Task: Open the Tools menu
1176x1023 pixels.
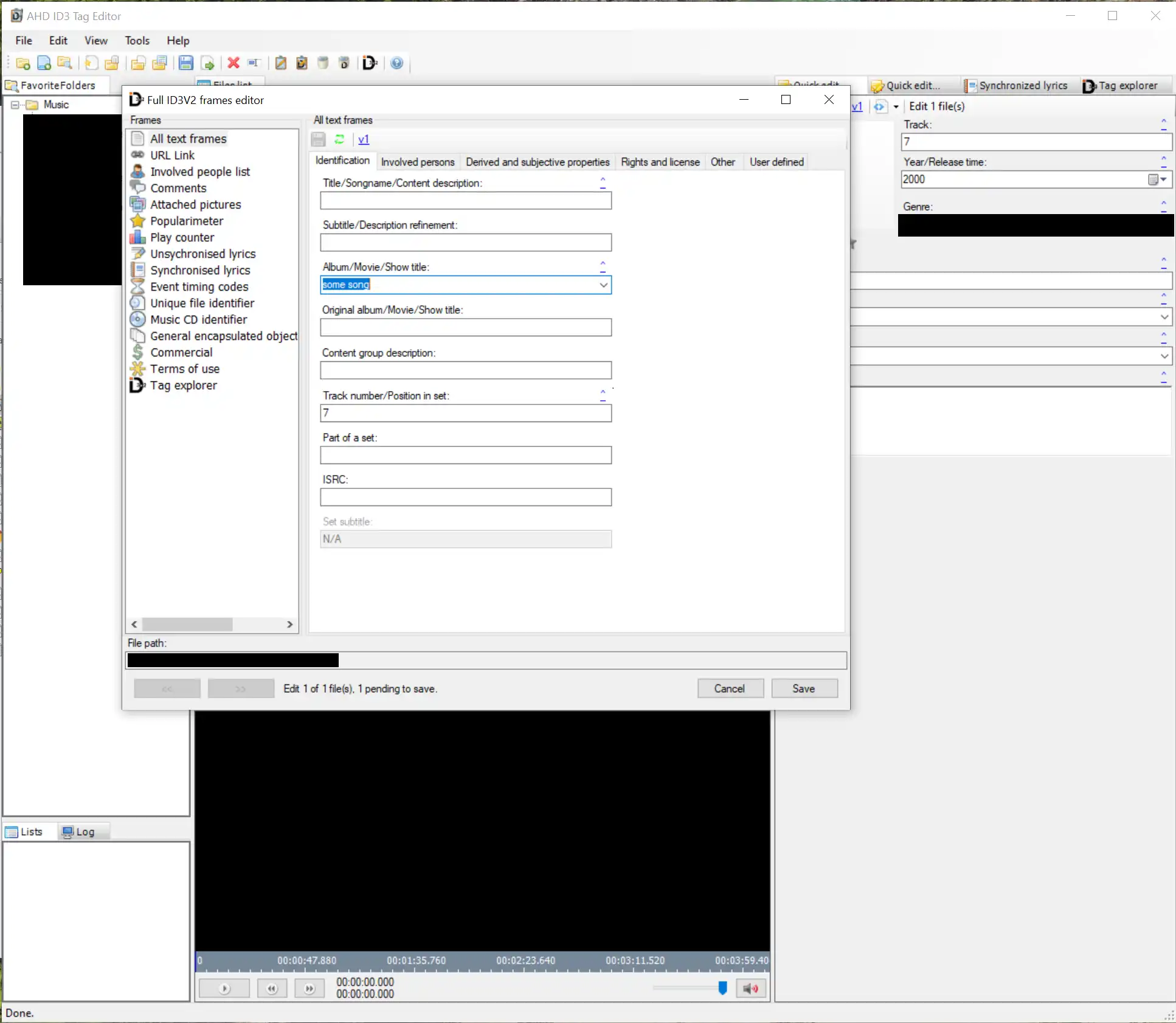Action: tap(137, 40)
